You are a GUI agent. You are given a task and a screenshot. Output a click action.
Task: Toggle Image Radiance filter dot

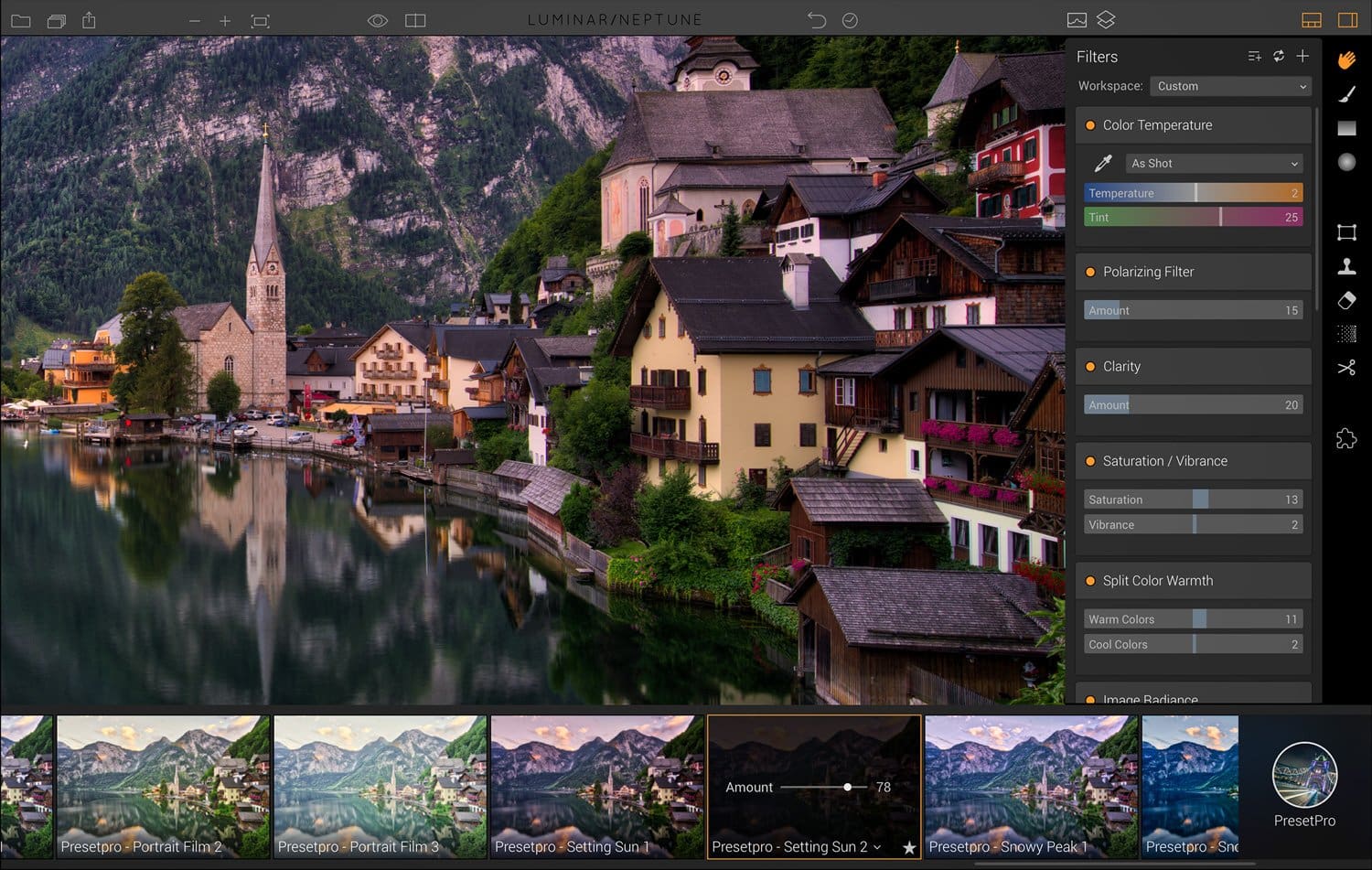pyautogui.click(x=1090, y=700)
